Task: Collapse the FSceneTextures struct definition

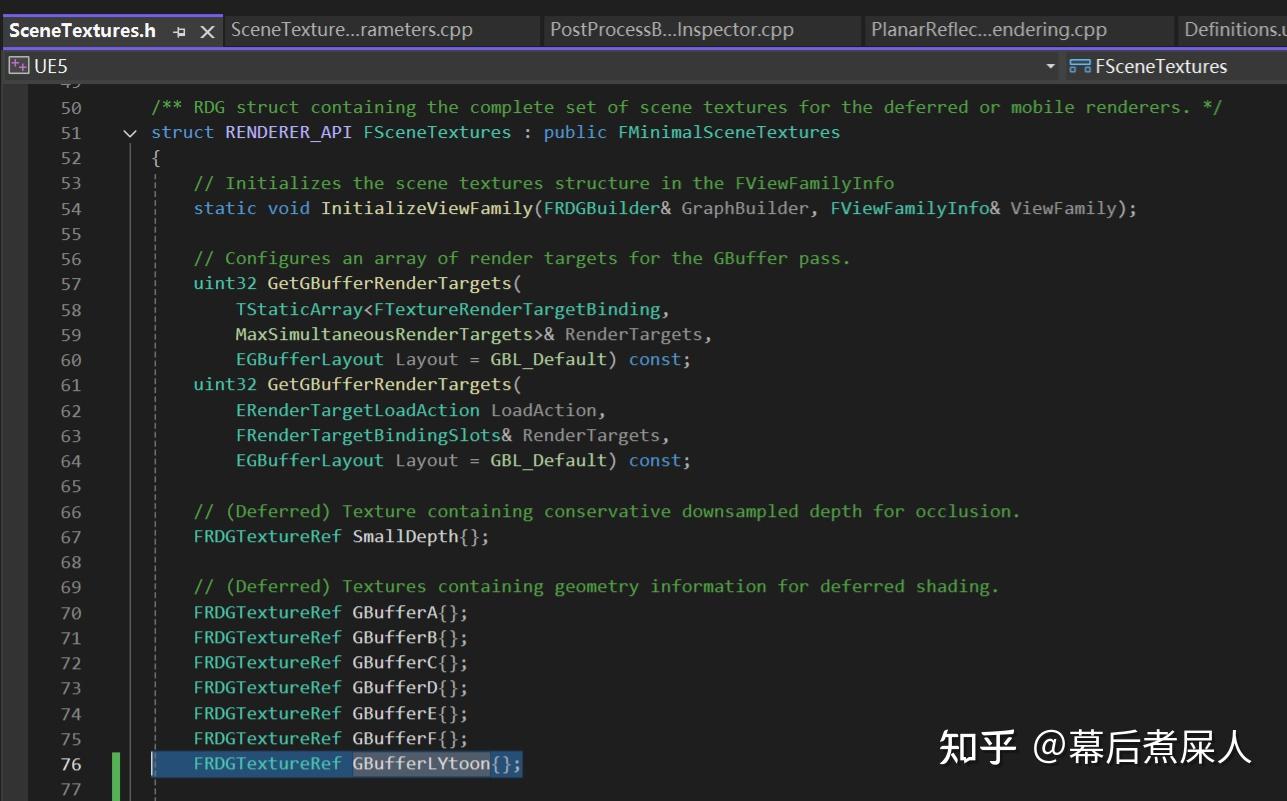Action: point(130,132)
